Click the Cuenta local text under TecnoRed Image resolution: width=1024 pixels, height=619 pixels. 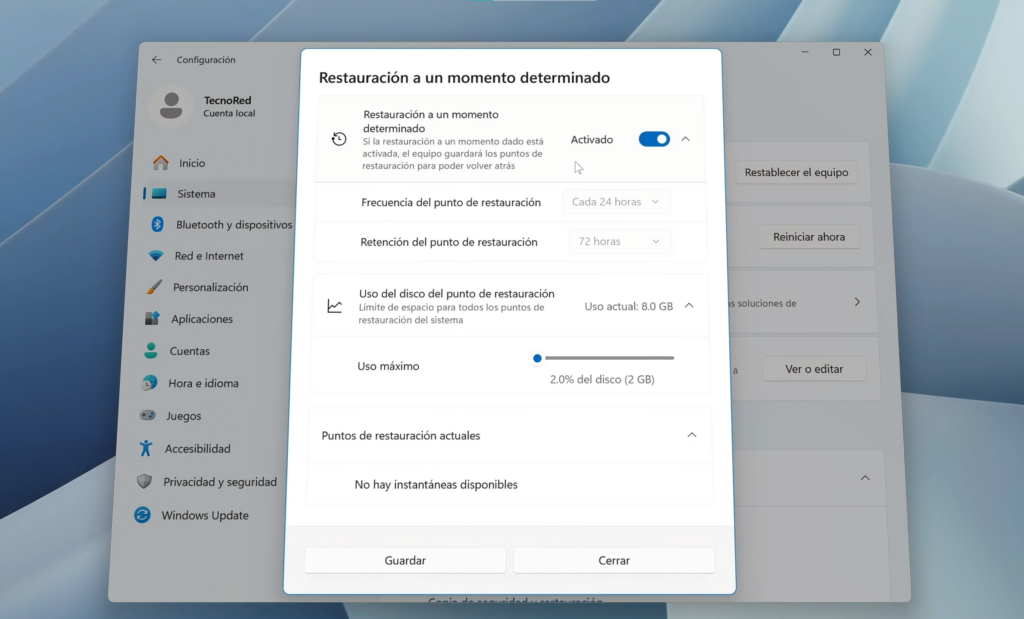pos(229,114)
